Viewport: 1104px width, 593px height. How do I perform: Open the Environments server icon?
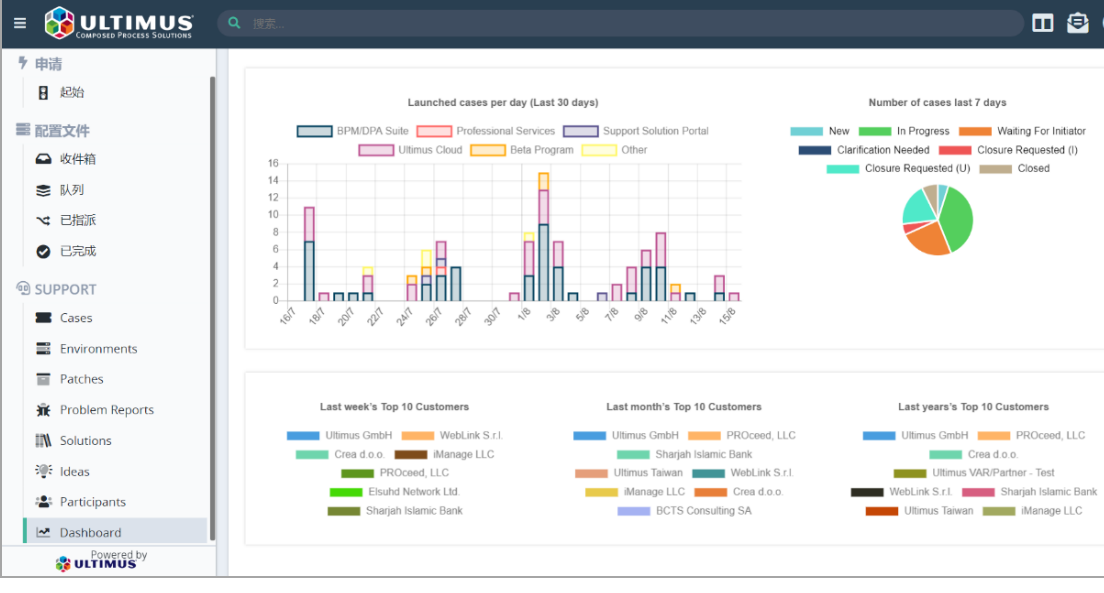tap(43, 349)
